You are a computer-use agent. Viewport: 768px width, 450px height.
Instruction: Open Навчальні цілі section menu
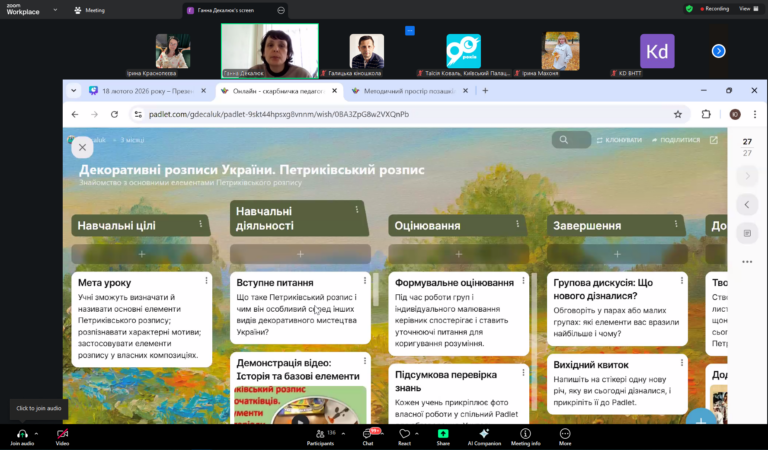(200, 224)
